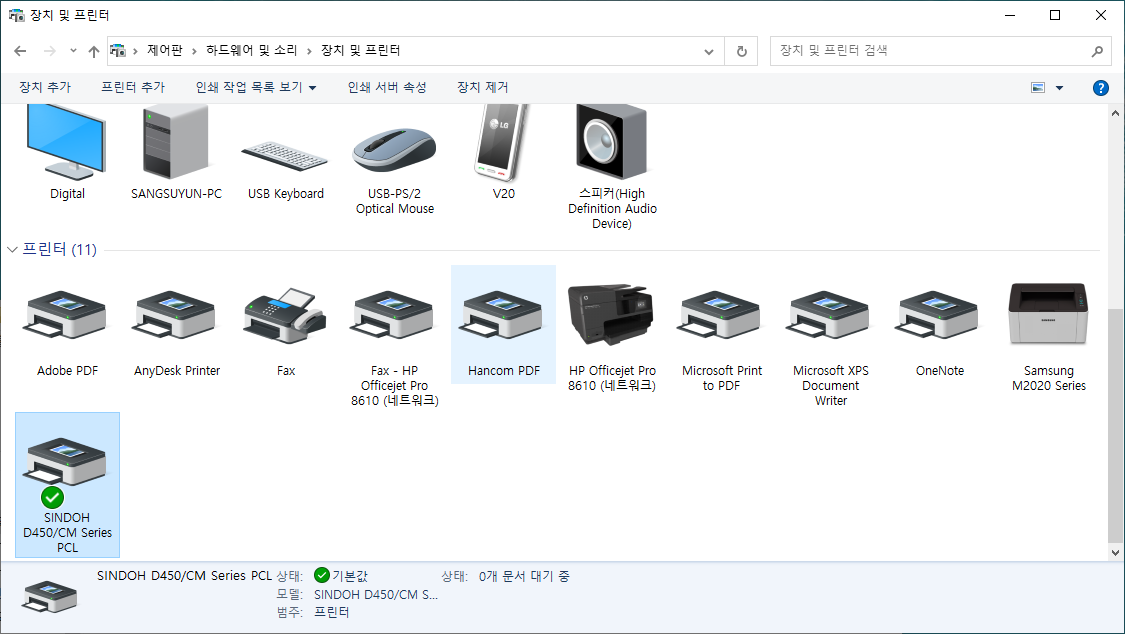
Task: Click the 장치 및 프린터 breadcrumb
Action: coord(360,50)
